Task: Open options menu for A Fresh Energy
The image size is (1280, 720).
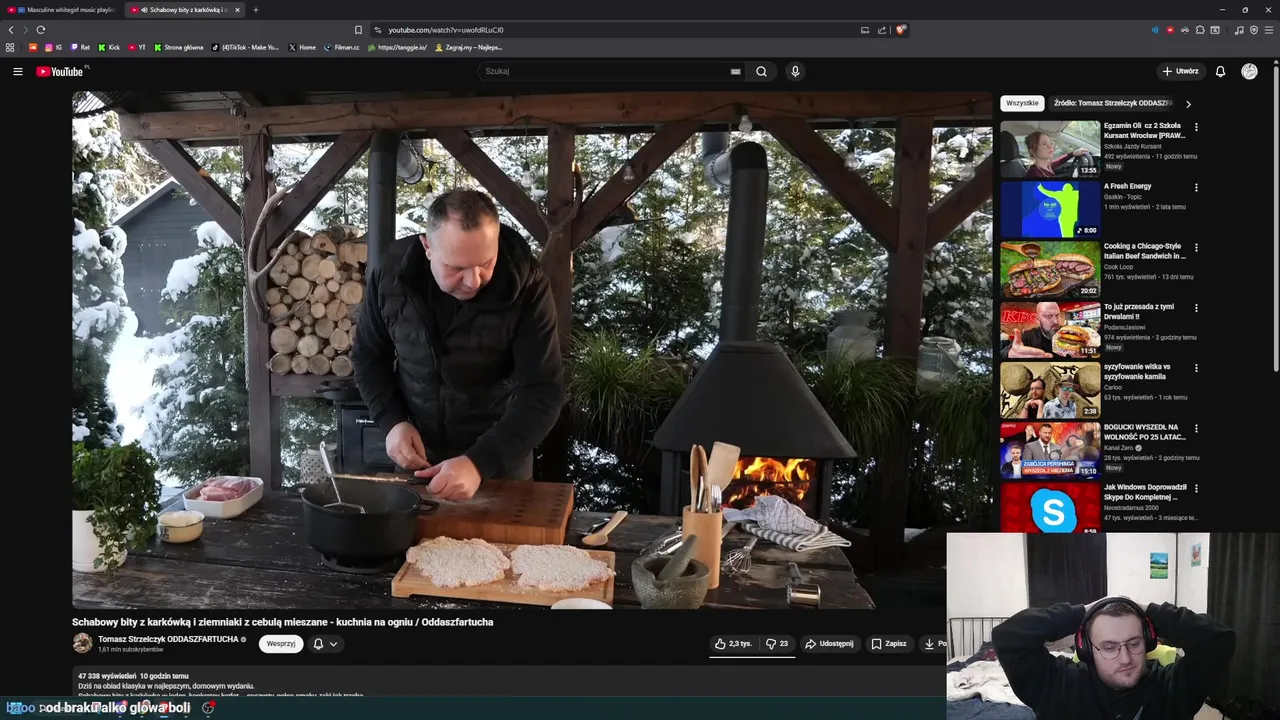Action: coord(1196,187)
